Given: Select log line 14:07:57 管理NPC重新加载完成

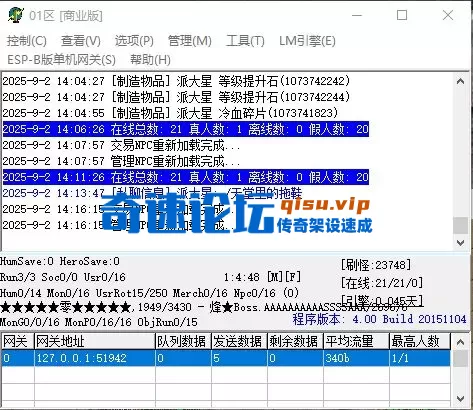Looking at the screenshot, I should tap(121, 161).
